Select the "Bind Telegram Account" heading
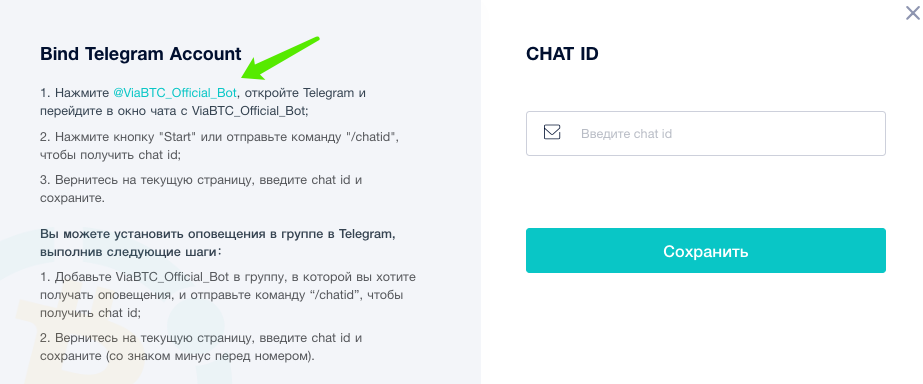Image resolution: width=923 pixels, height=384 pixels. tap(141, 54)
